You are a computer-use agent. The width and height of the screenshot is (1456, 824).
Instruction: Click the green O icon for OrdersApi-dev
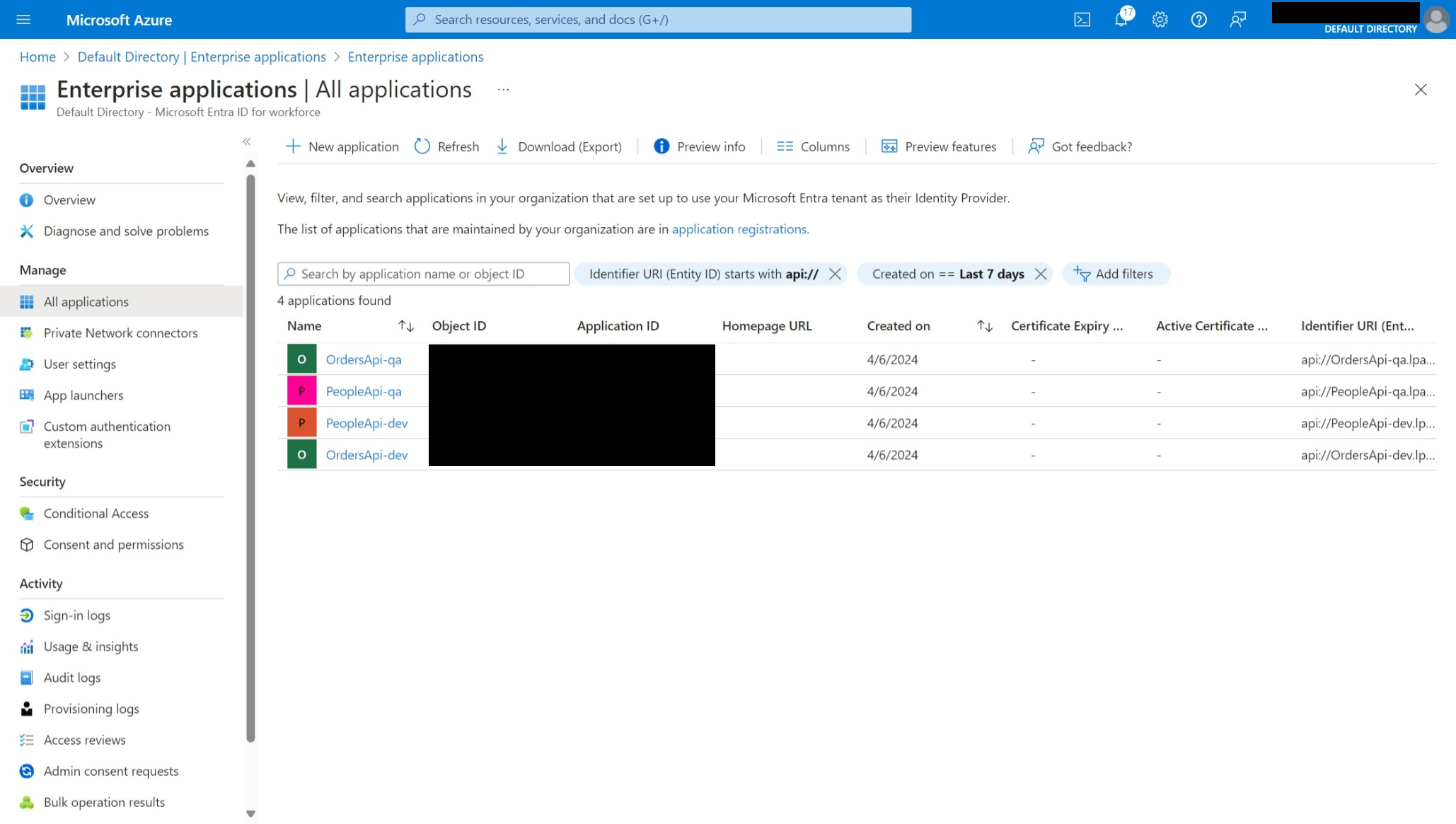point(301,455)
